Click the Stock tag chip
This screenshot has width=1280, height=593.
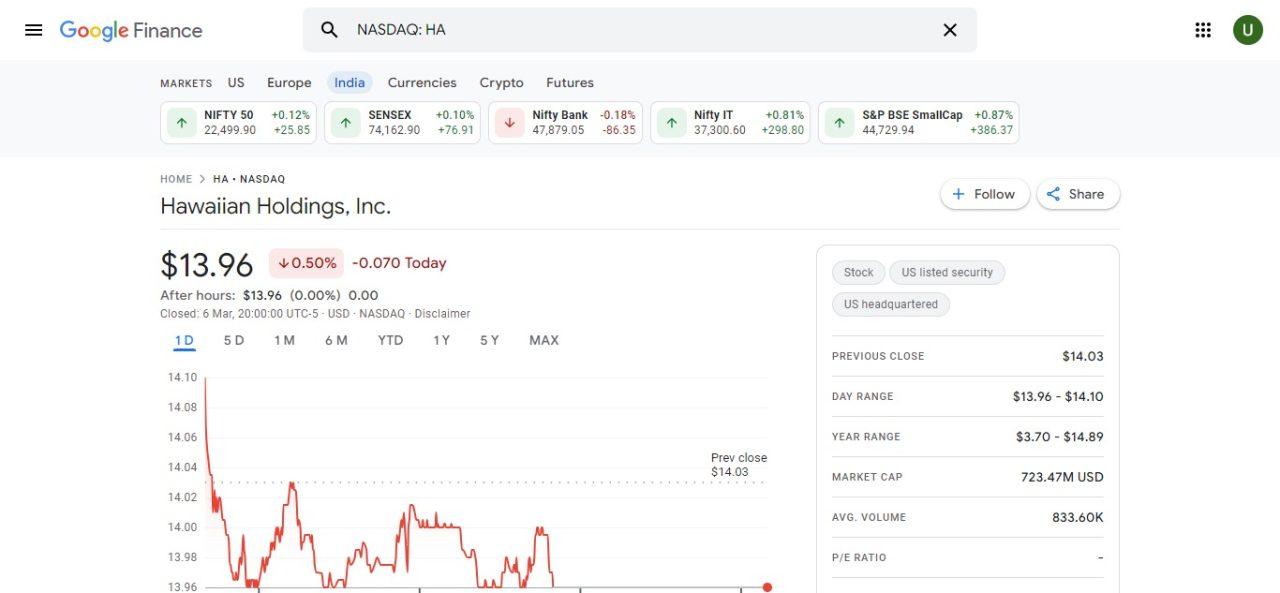coord(858,272)
